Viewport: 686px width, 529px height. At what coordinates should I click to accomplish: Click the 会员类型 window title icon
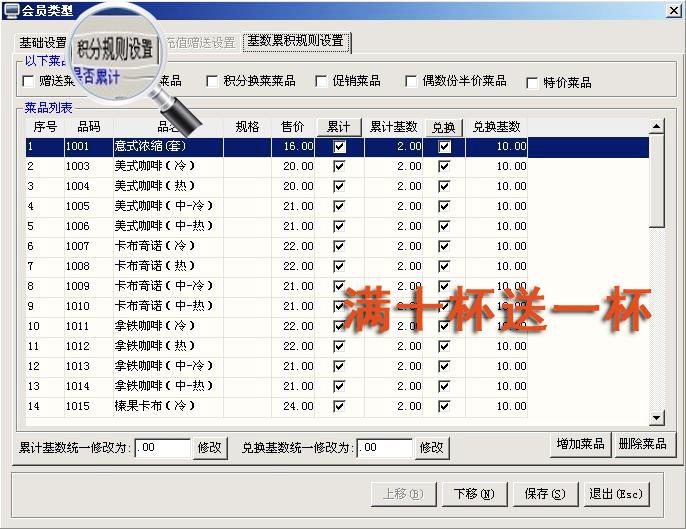(11, 11)
